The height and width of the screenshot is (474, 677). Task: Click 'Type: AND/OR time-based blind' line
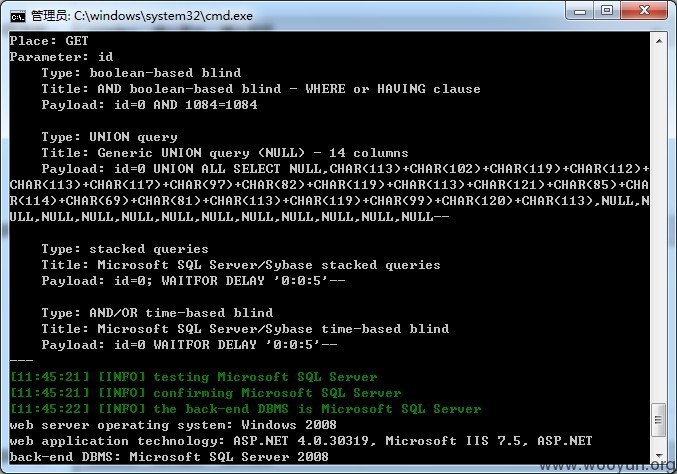(x=157, y=313)
